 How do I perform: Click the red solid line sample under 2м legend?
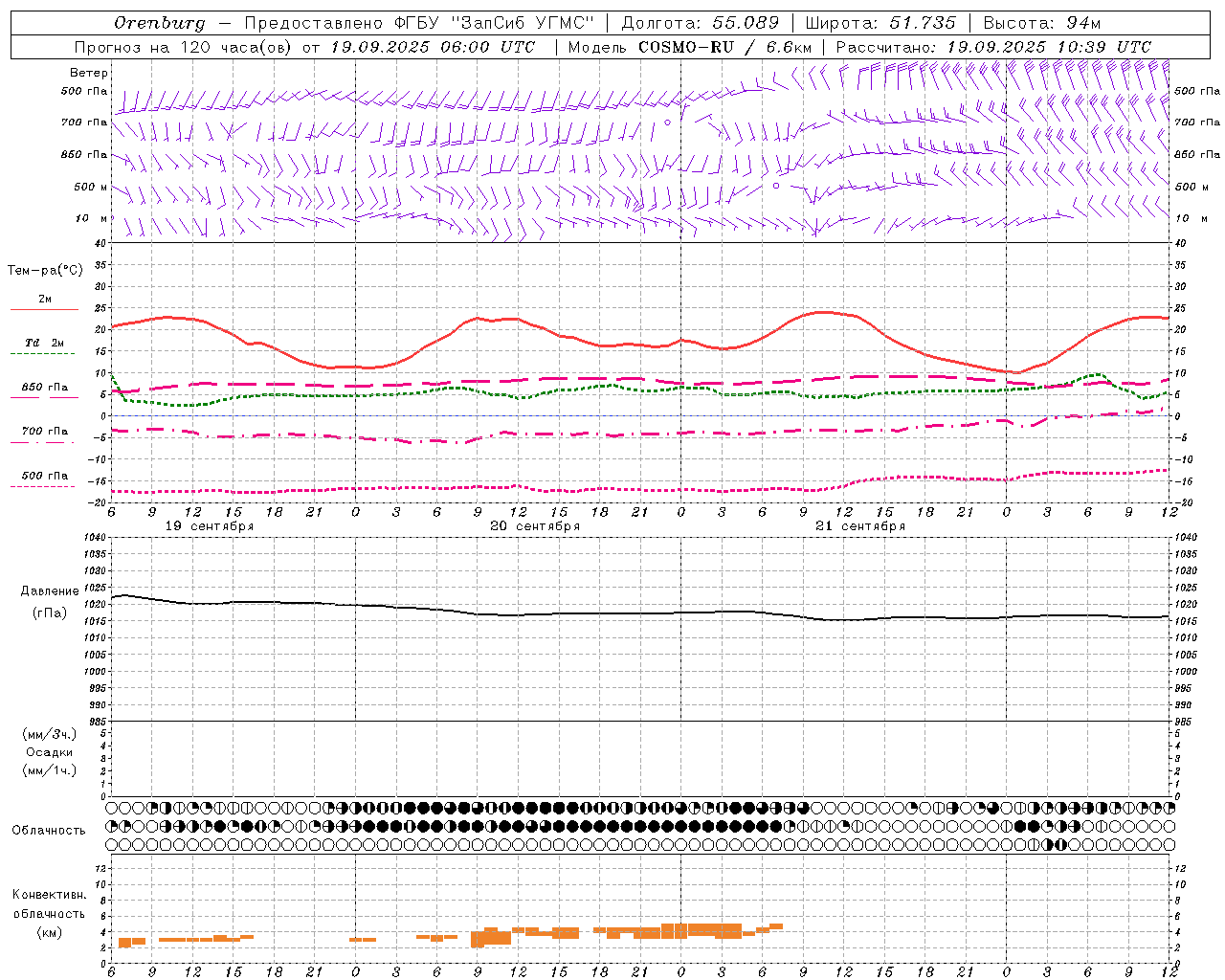pyautogui.click(x=44, y=310)
